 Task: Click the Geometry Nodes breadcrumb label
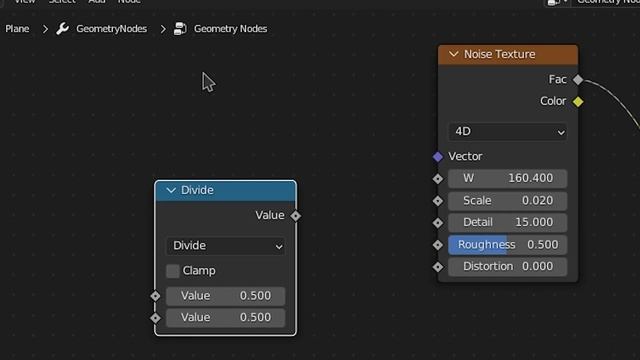(x=230, y=29)
